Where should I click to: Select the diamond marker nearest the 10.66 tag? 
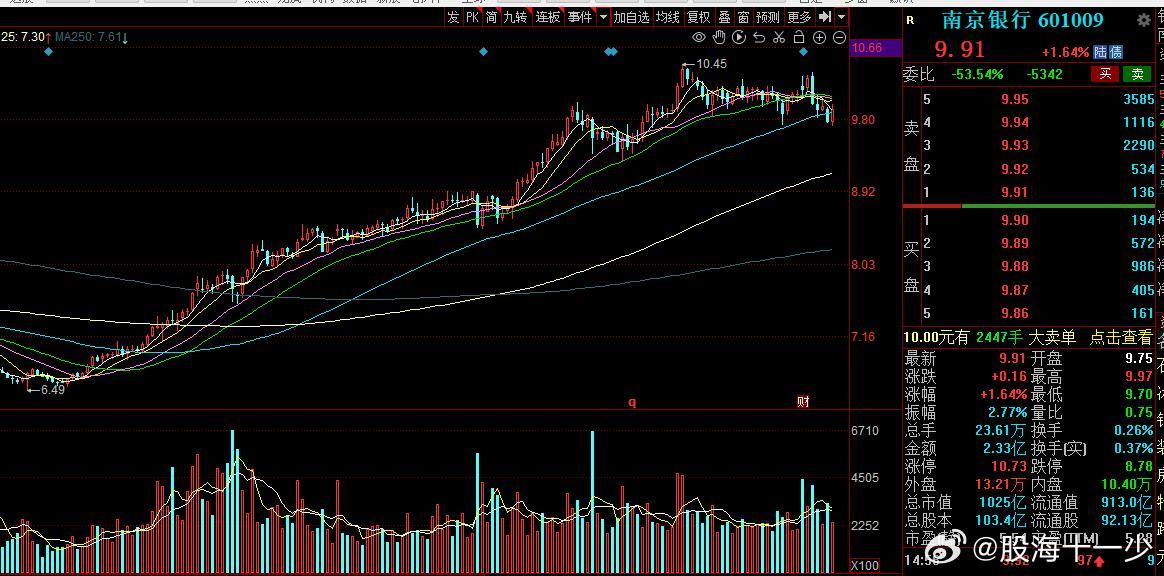(x=803, y=51)
